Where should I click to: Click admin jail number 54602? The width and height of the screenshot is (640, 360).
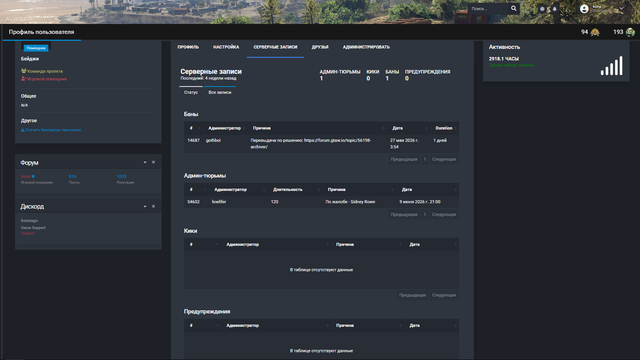(193, 202)
